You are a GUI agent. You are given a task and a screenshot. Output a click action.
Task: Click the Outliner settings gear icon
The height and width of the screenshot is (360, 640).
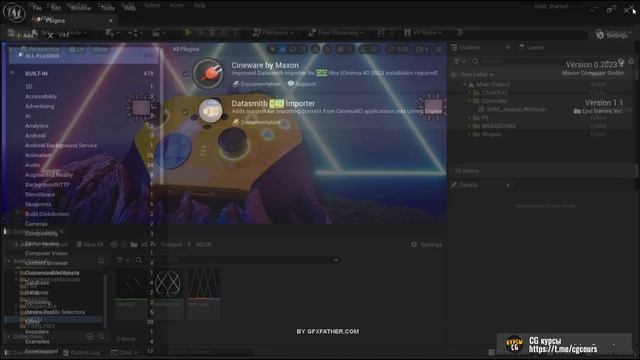tap(631, 61)
